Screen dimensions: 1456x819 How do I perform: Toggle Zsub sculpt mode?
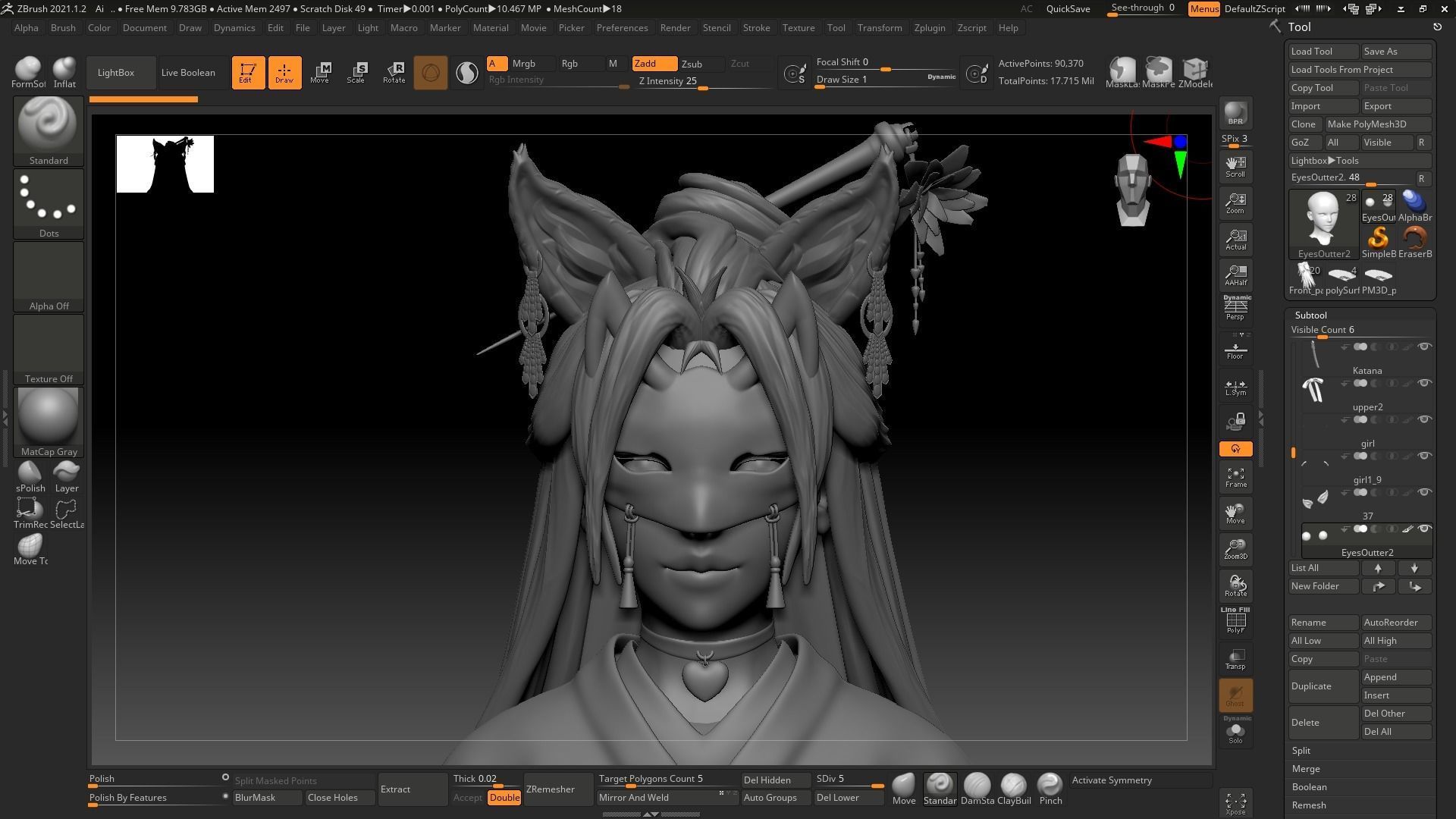(x=701, y=64)
